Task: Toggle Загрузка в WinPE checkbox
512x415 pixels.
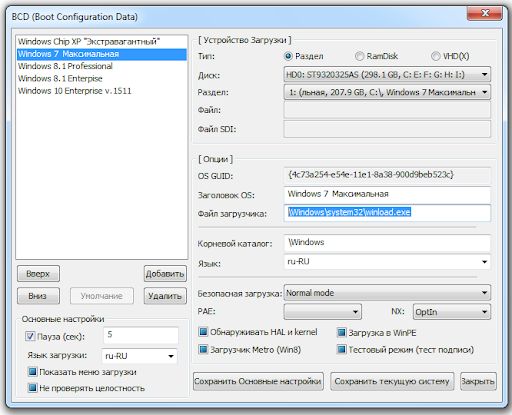Action: click(x=342, y=332)
